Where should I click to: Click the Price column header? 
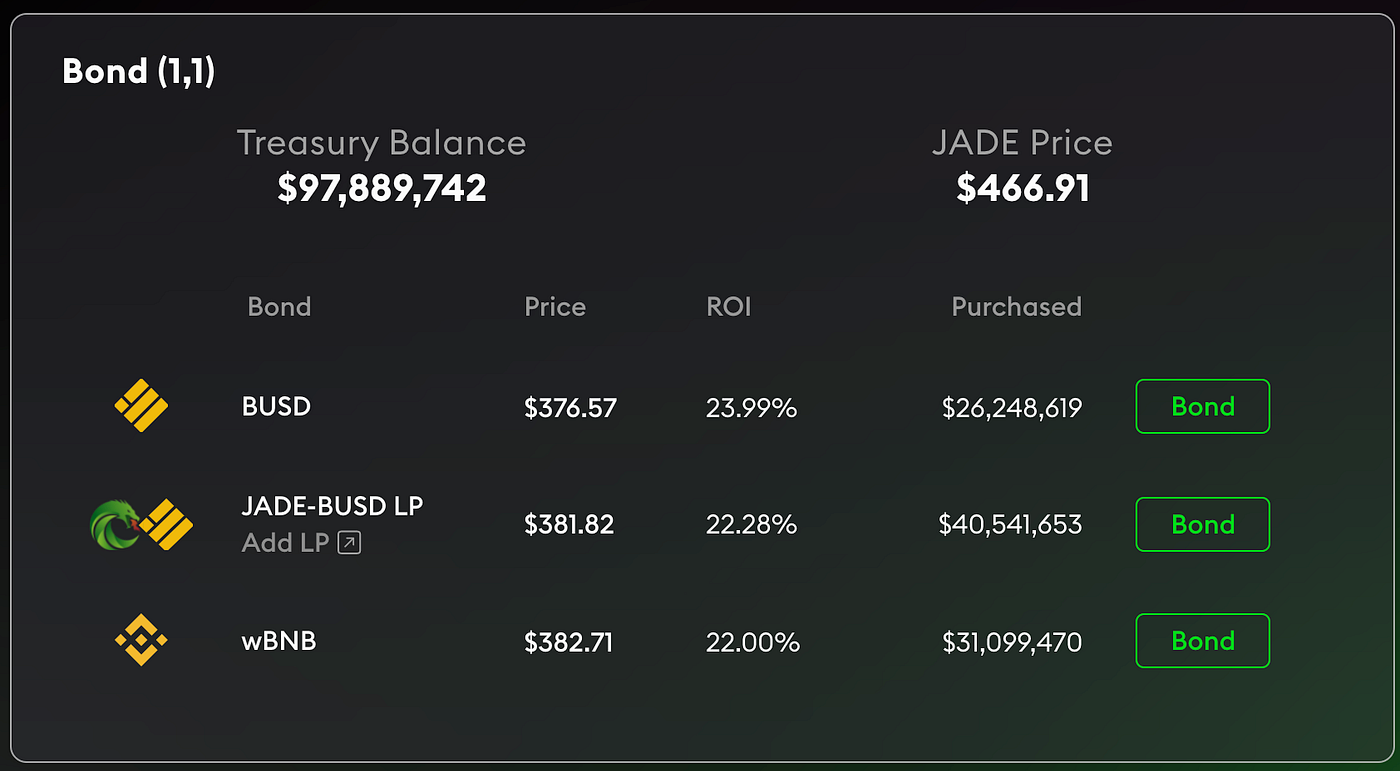click(x=555, y=306)
